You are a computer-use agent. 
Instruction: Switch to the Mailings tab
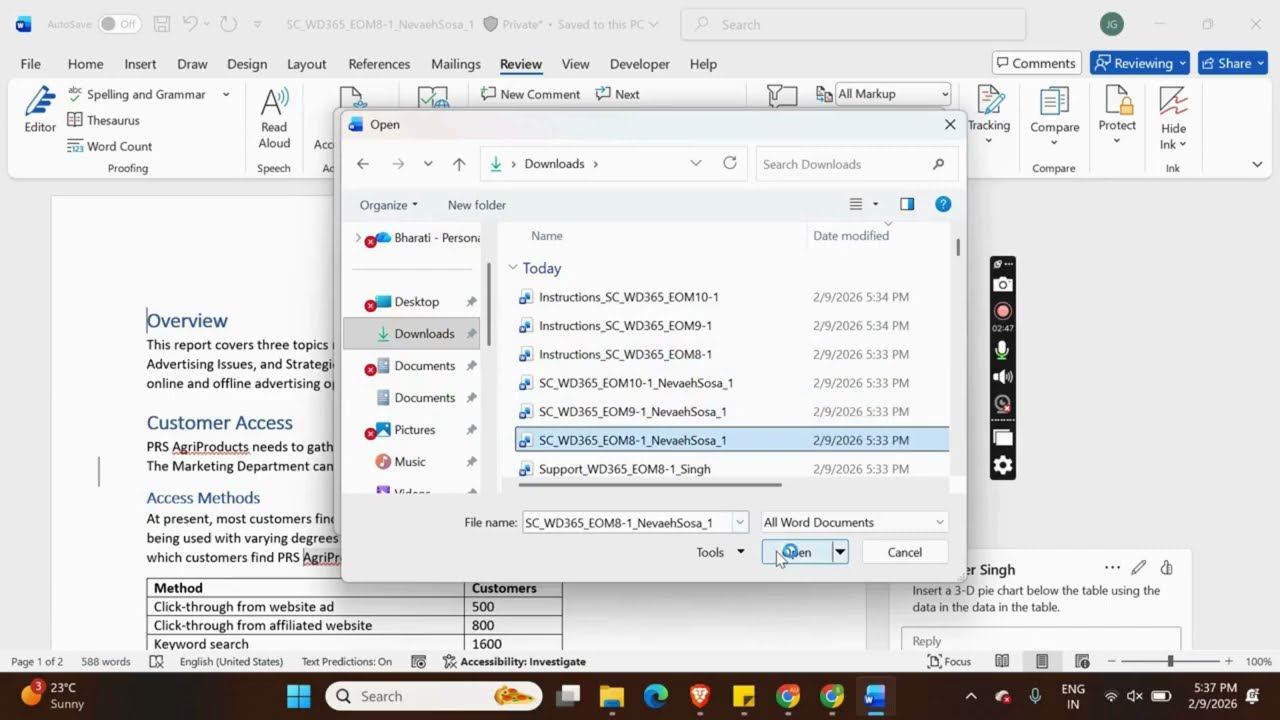(x=456, y=64)
